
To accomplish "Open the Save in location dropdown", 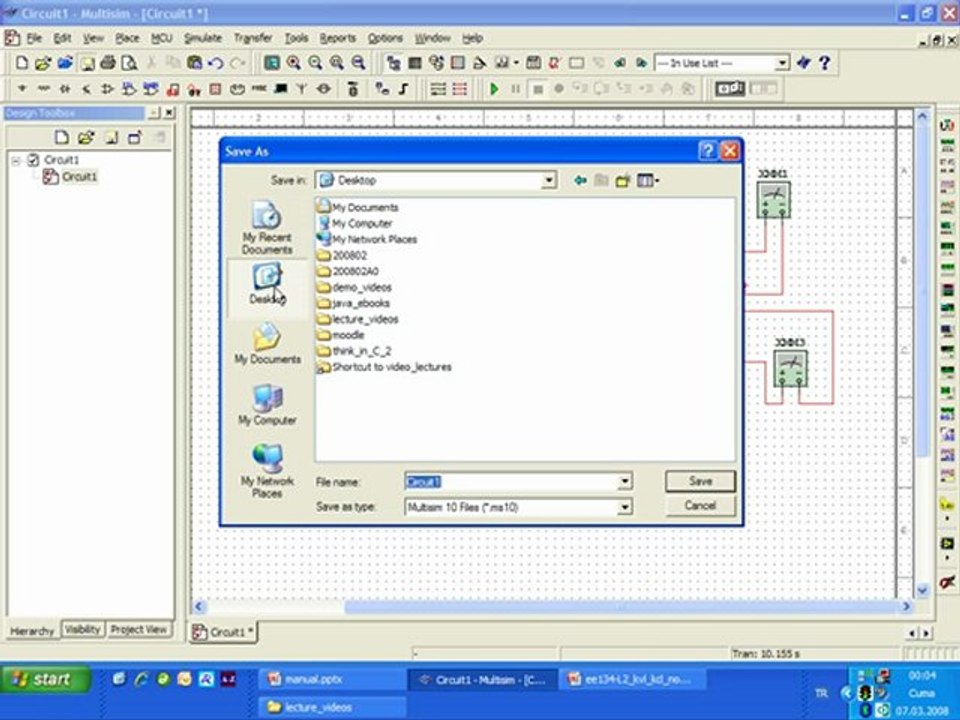I will coord(549,180).
